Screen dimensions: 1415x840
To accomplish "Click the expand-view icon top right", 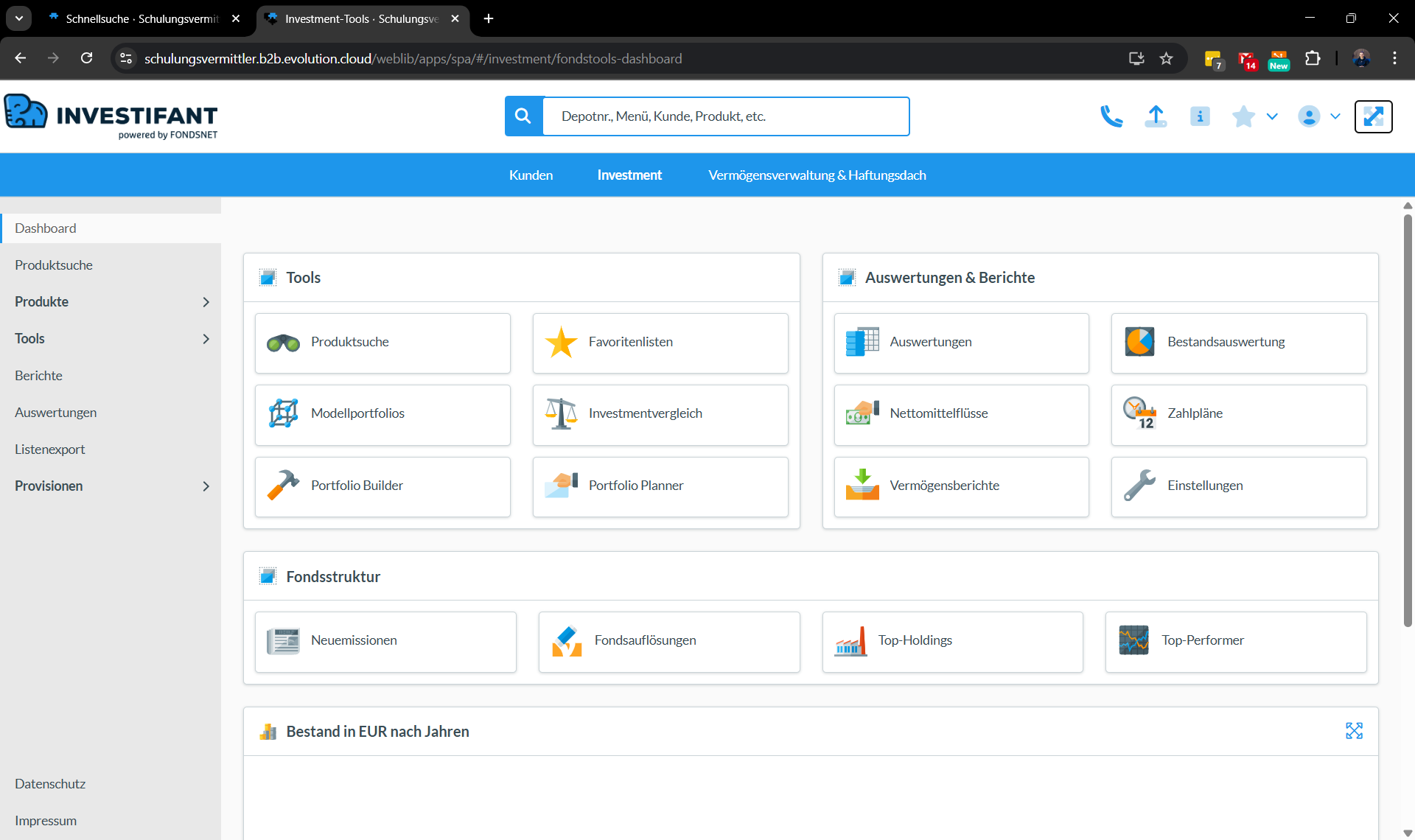I will 1373,116.
